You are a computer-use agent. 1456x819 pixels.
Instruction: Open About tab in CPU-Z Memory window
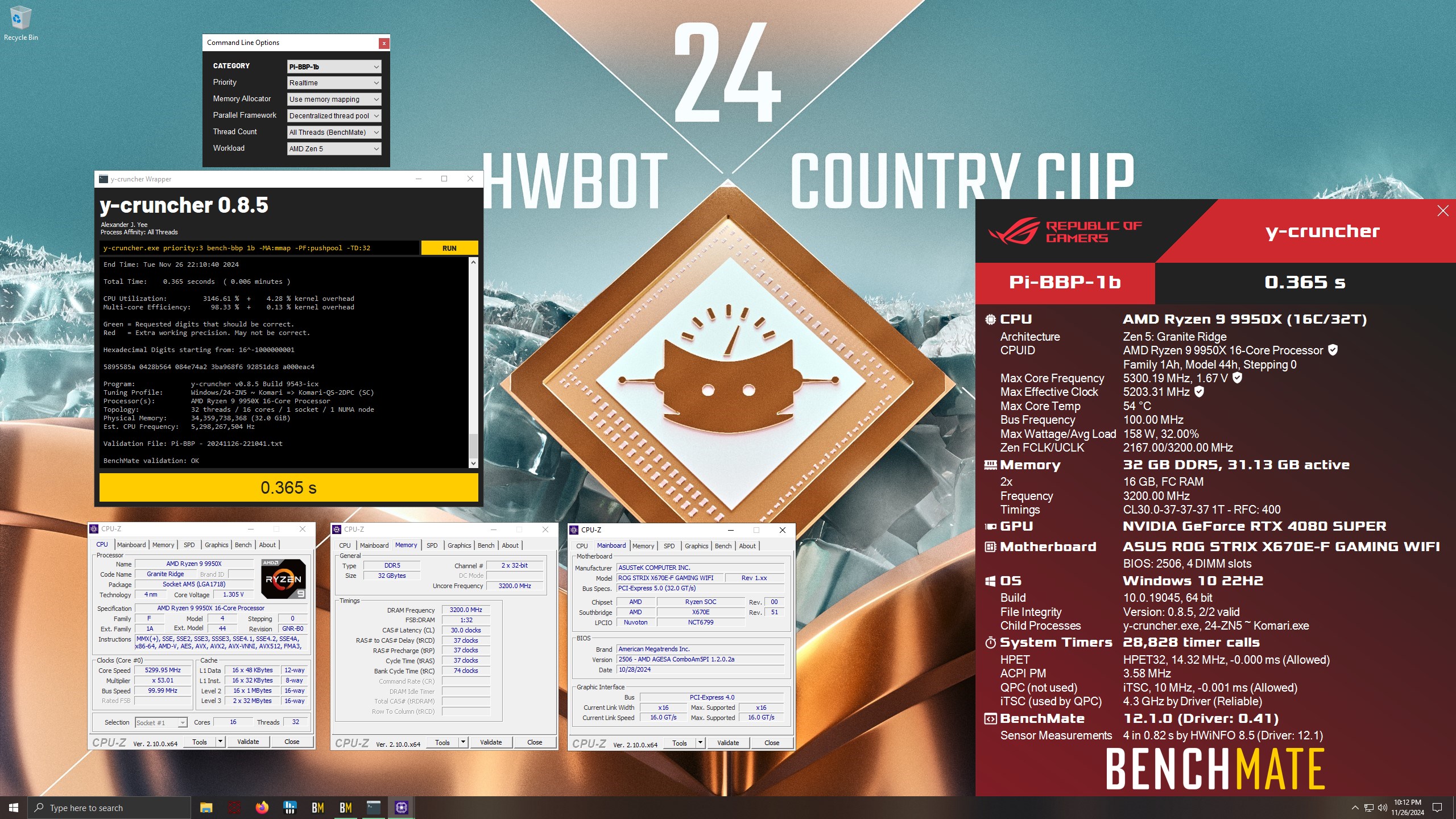click(510, 545)
